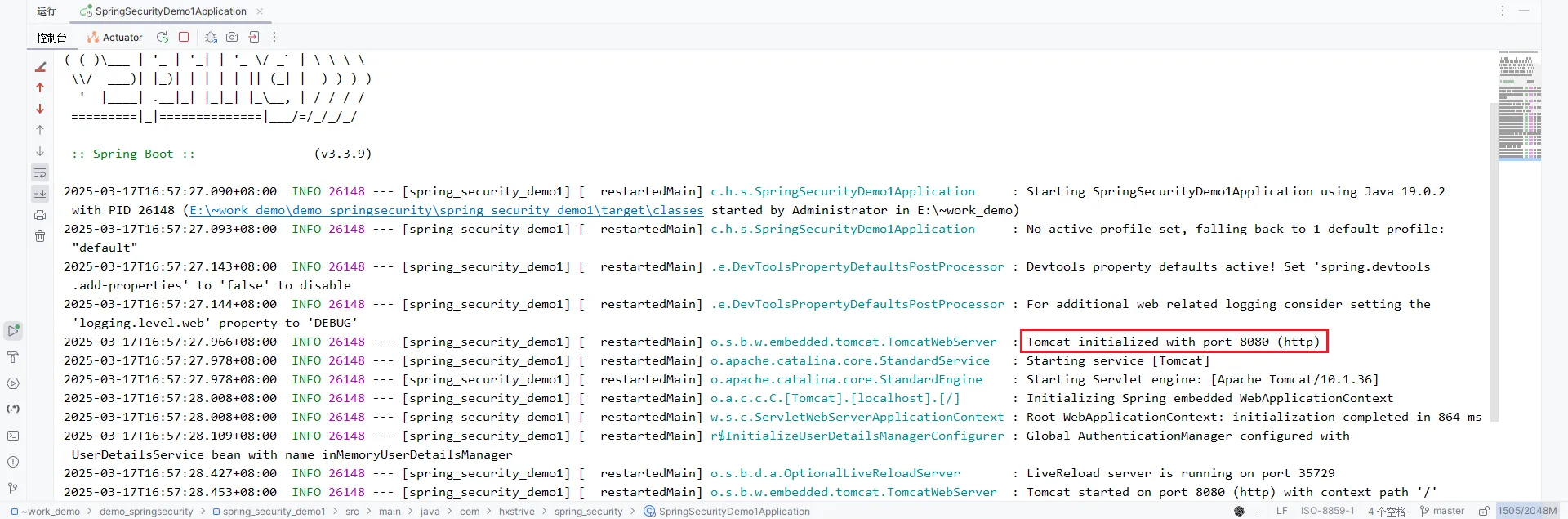Click main breadcrumb segment

[x=390, y=512]
